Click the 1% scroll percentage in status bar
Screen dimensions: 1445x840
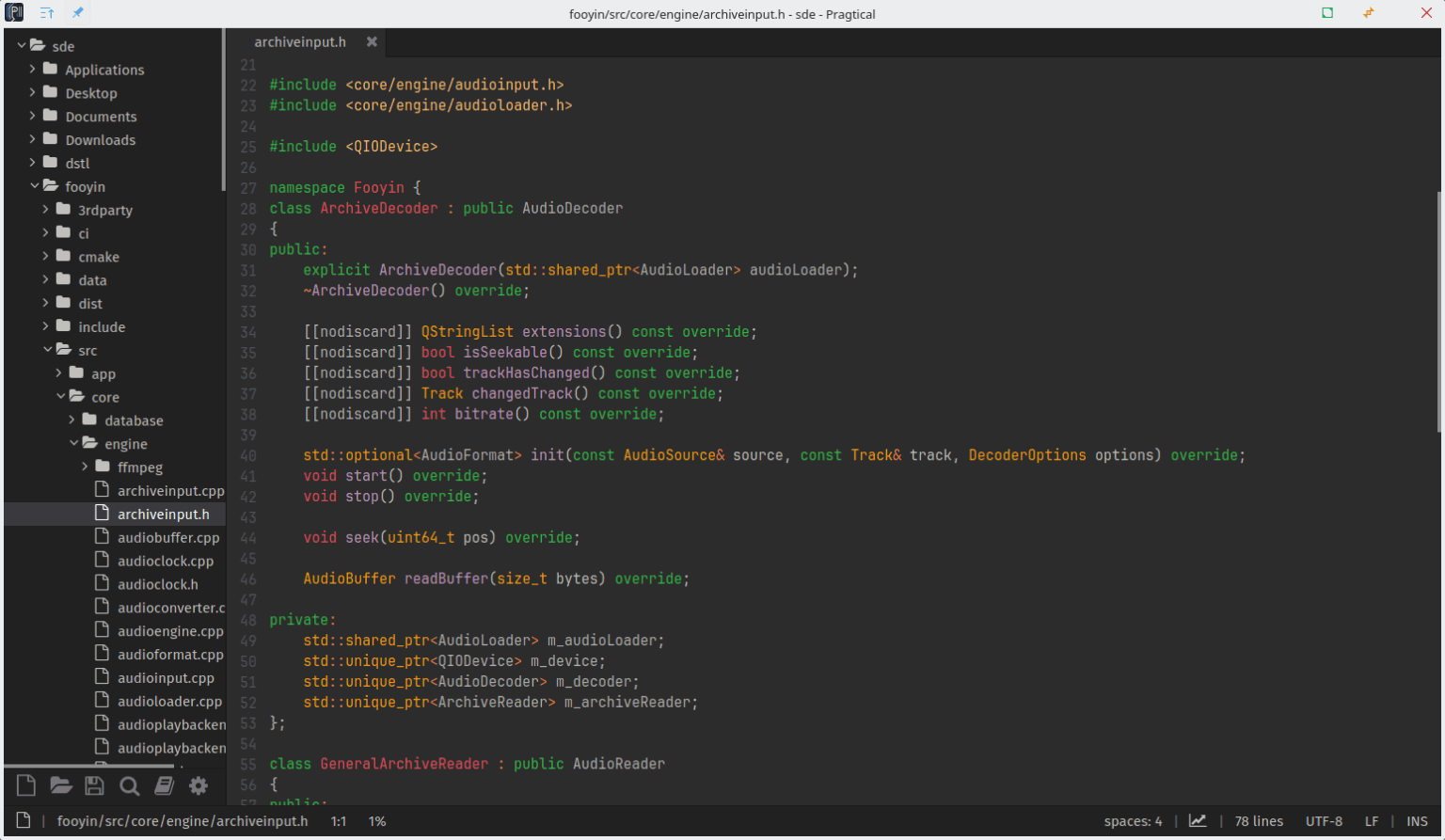click(377, 821)
